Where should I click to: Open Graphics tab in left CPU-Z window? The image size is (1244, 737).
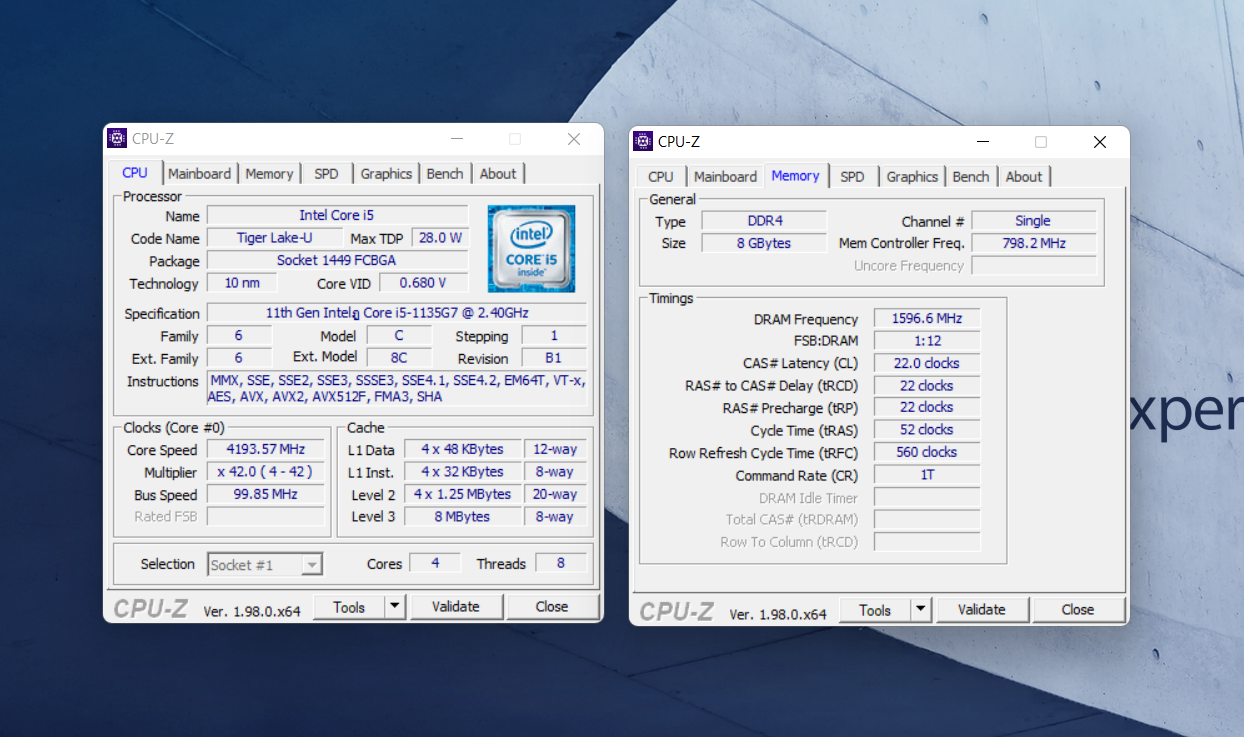pos(386,174)
